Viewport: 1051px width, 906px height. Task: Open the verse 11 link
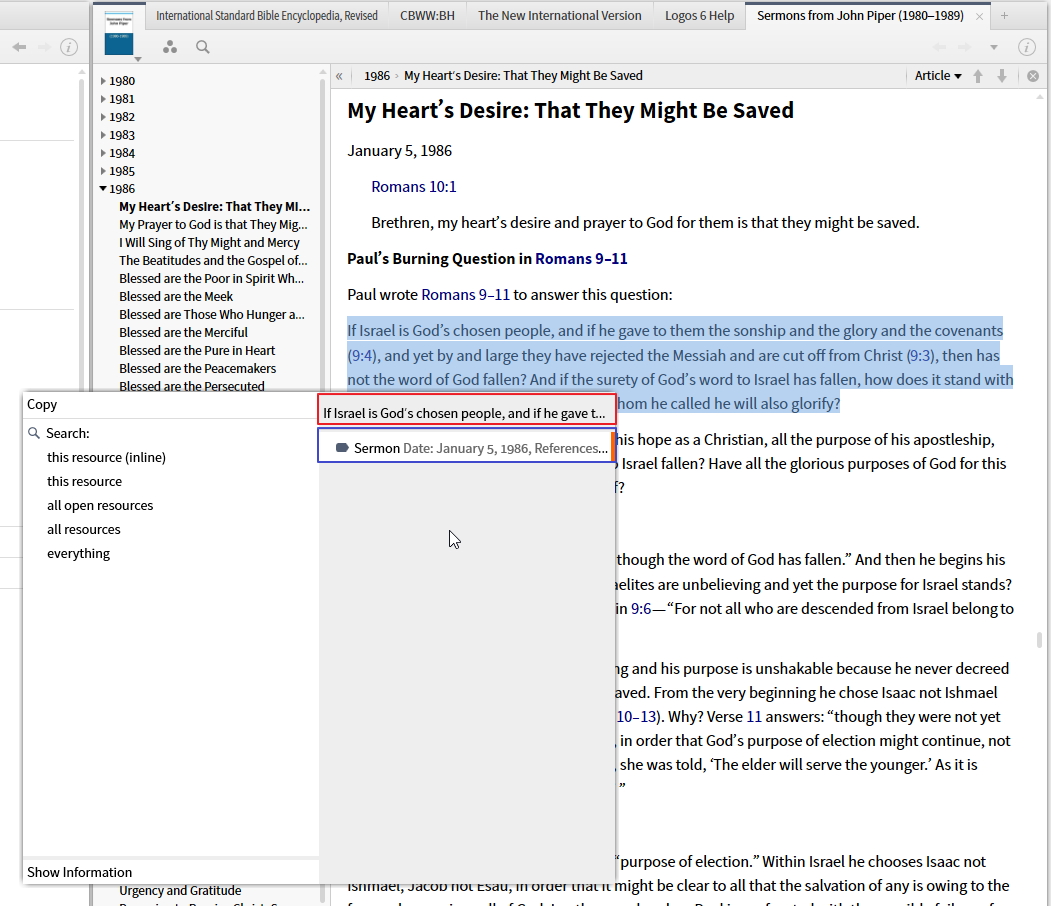click(754, 716)
